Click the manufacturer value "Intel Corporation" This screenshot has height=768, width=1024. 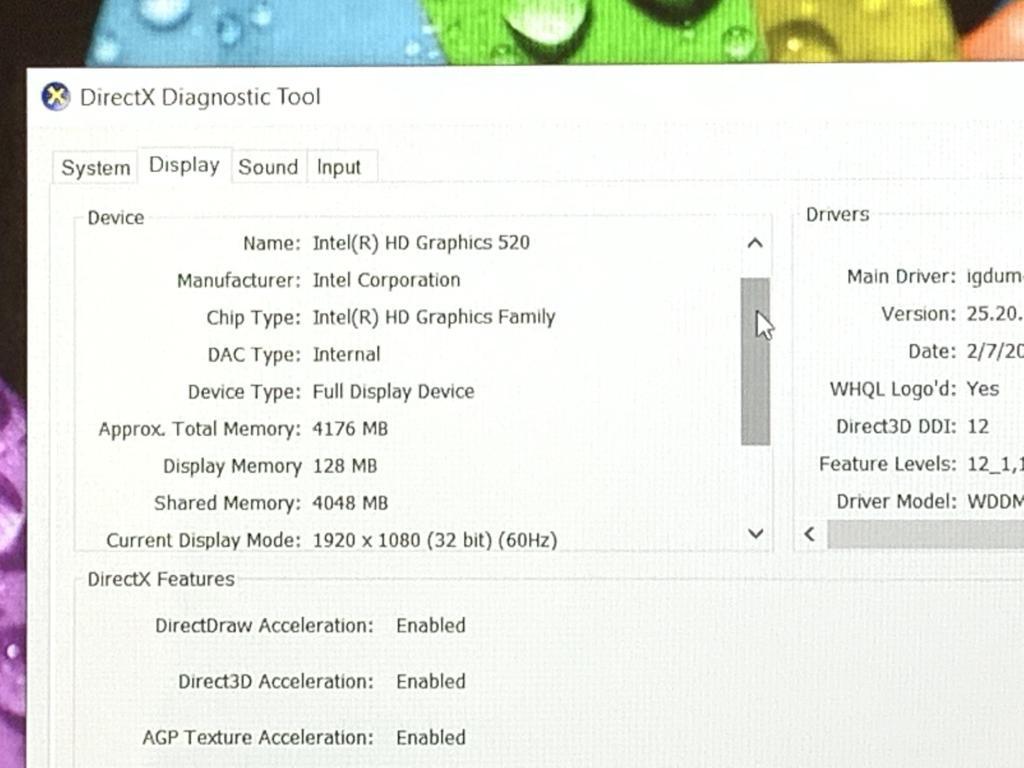click(x=387, y=280)
